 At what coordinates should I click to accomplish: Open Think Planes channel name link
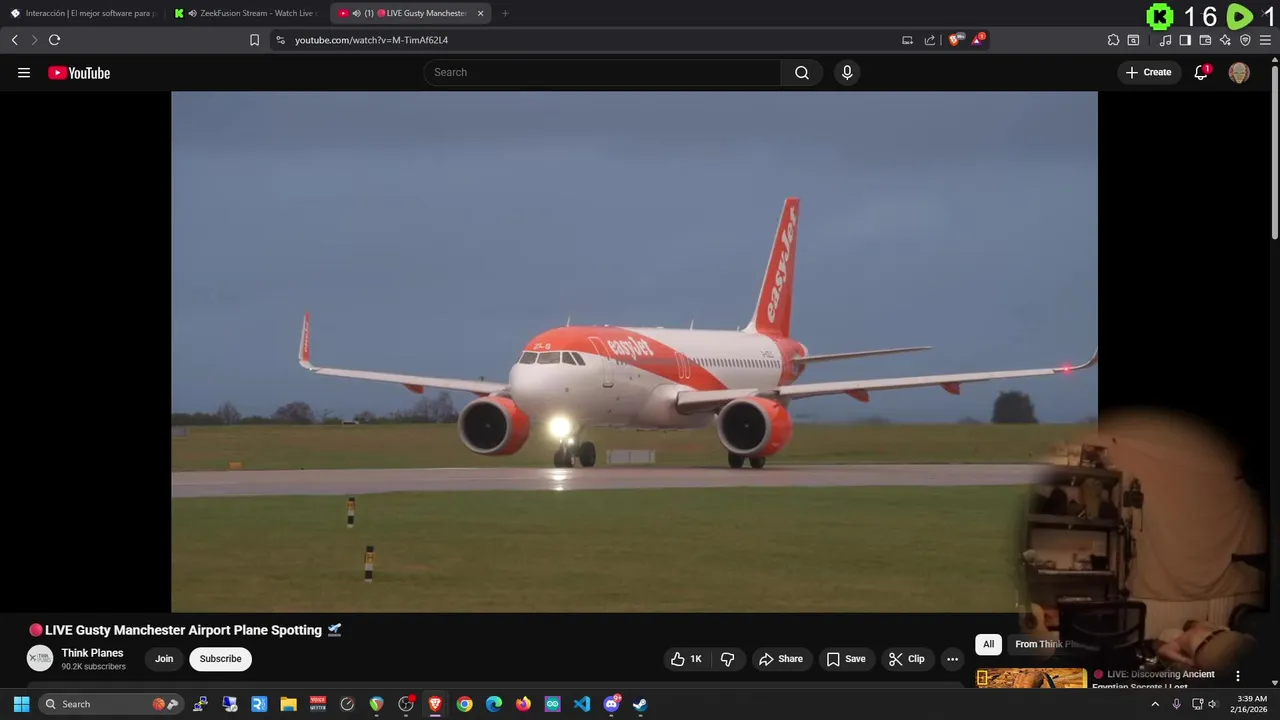click(92, 653)
